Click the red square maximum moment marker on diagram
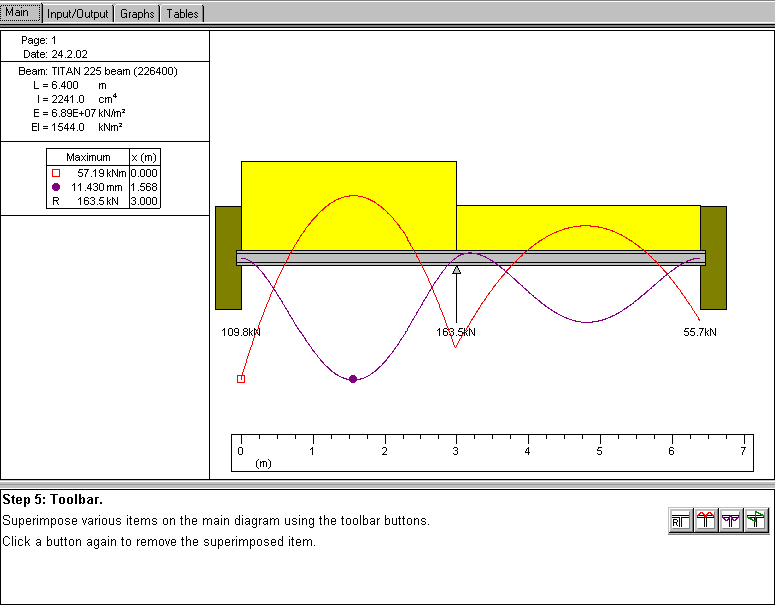The image size is (775, 605). [x=241, y=379]
